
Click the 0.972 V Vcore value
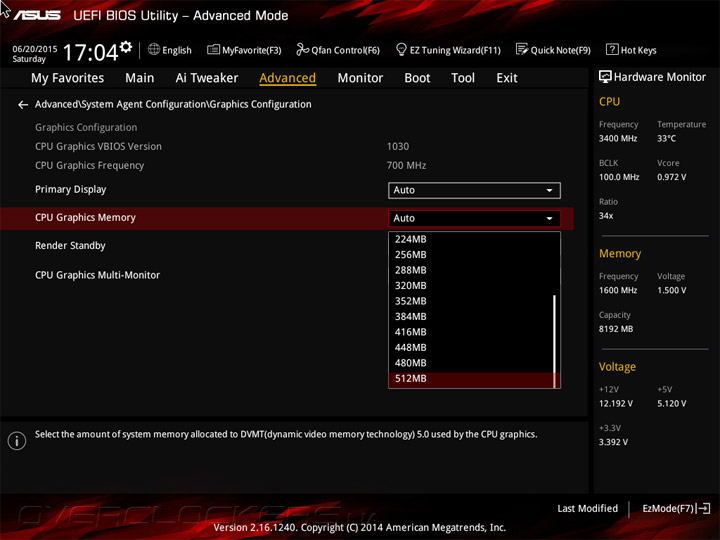pyautogui.click(x=672, y=177)
